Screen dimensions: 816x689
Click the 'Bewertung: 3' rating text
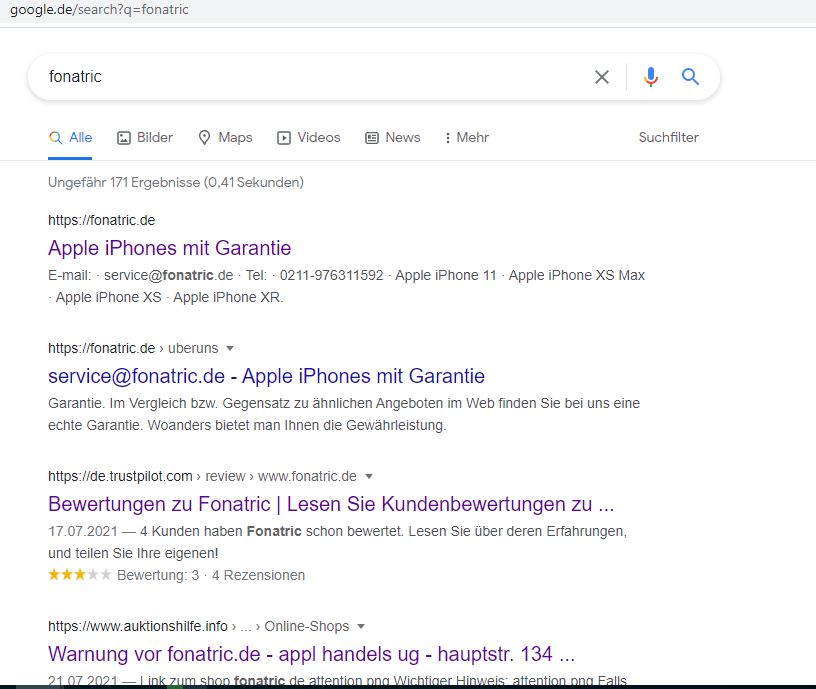pos(158,575)
